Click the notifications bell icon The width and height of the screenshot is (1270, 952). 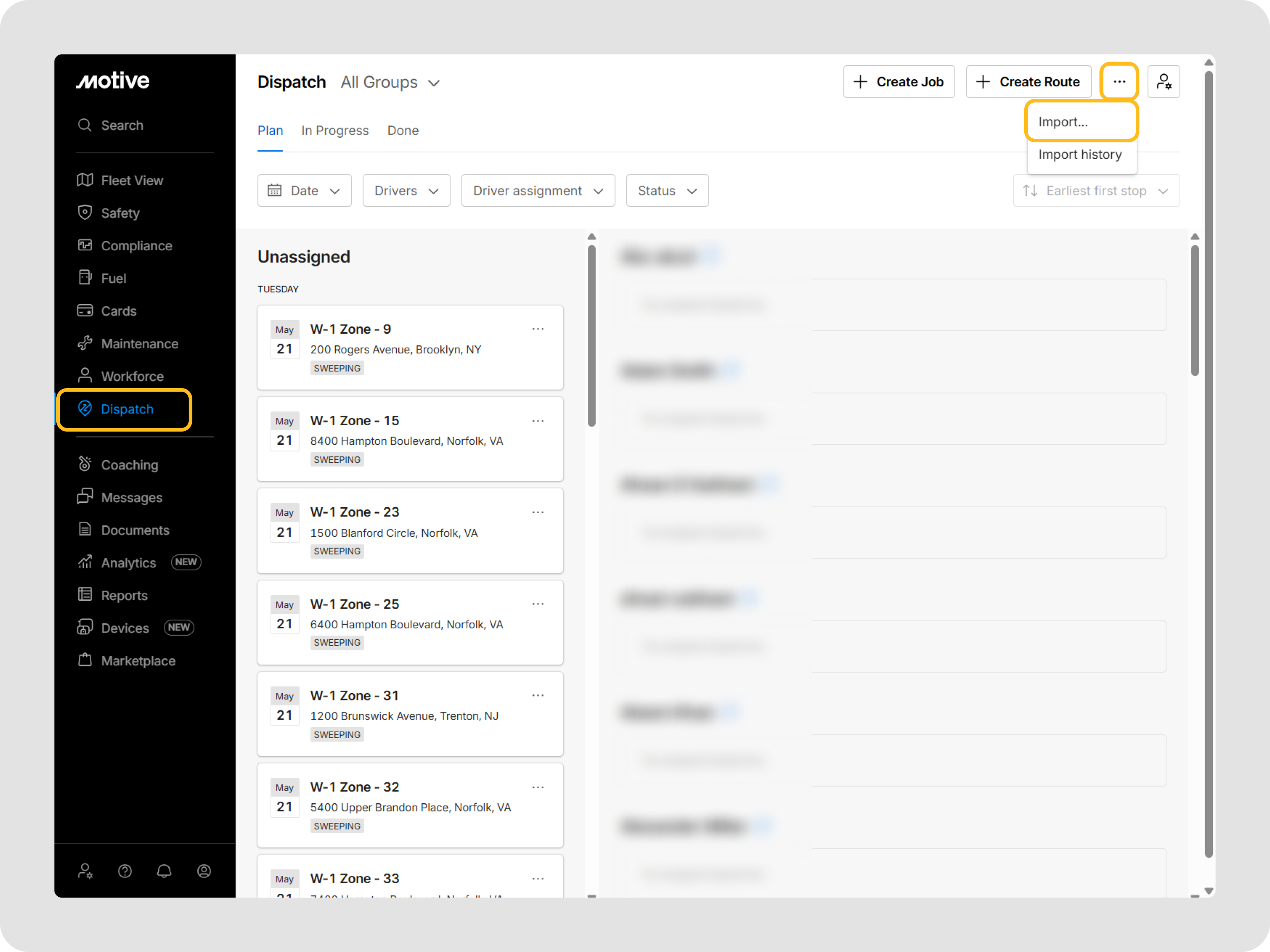point(164,871)
